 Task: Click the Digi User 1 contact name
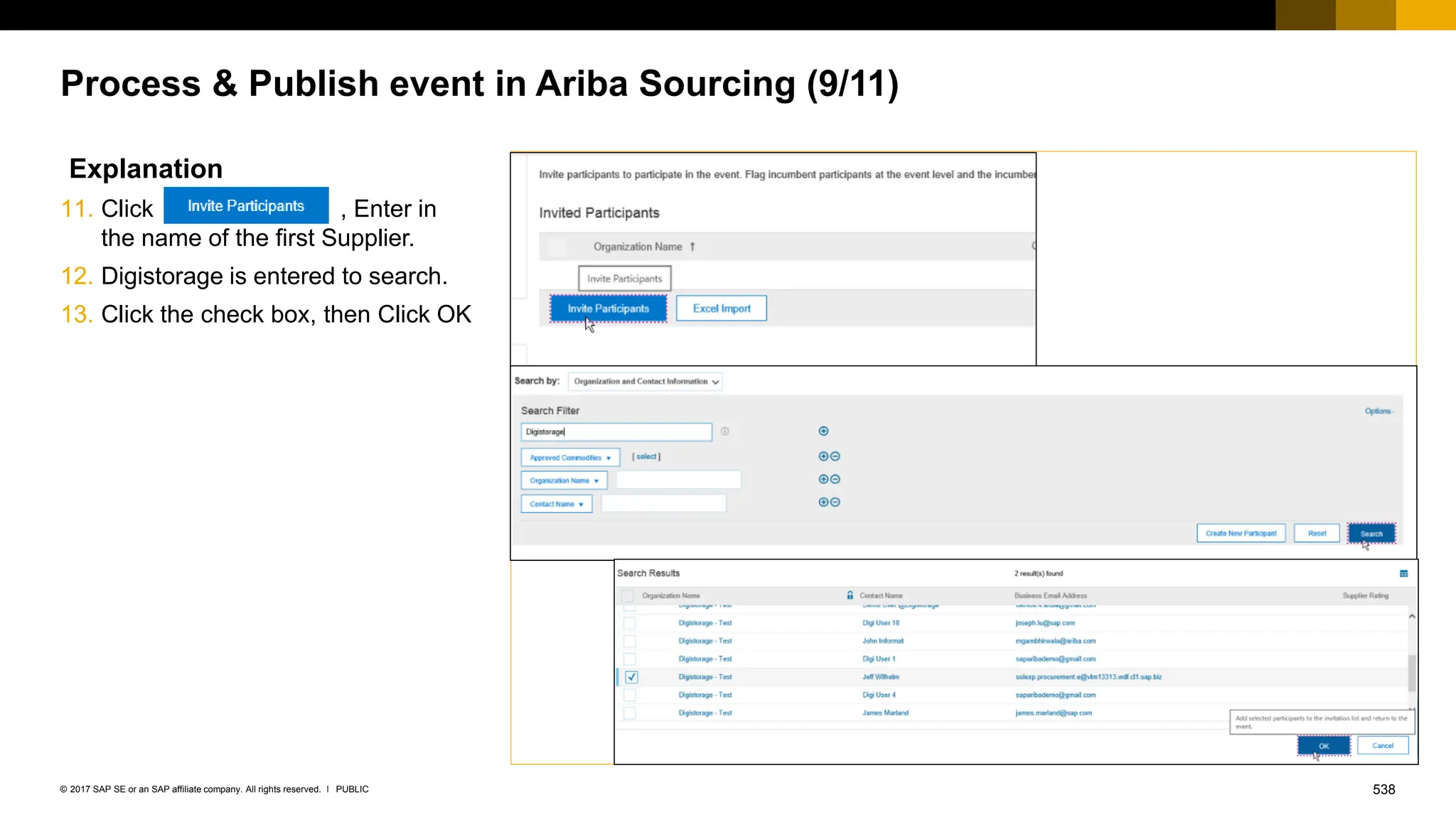click(x=879, y=659)
